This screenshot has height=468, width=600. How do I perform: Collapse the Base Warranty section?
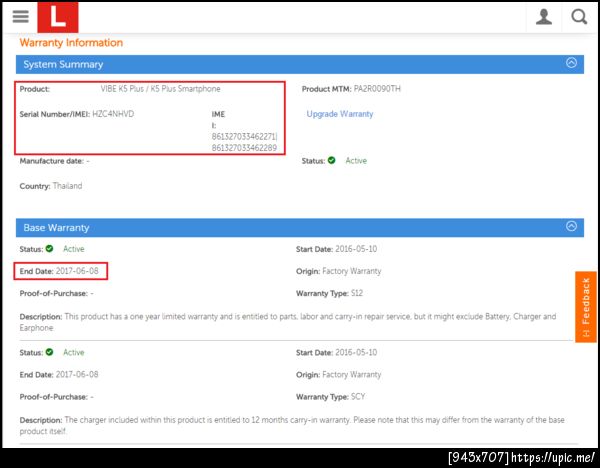tap(571, 226)
